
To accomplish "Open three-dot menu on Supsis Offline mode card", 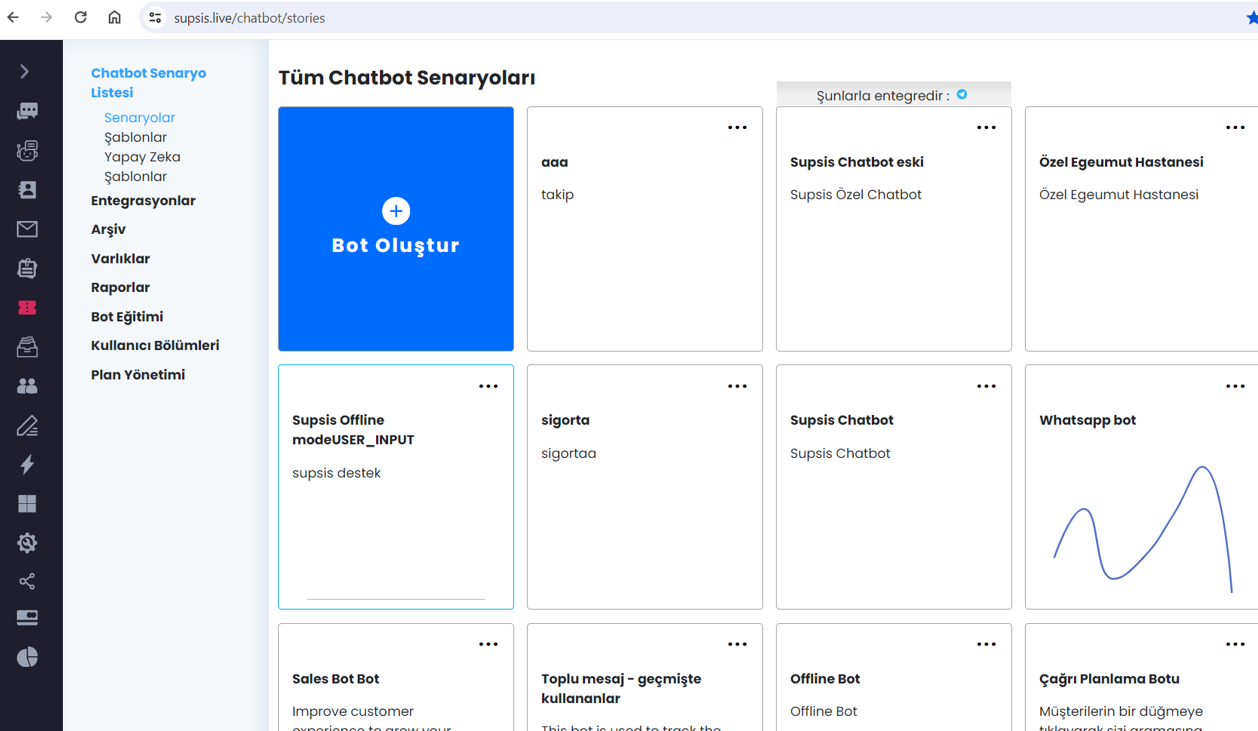I will (x=488, y=387).
